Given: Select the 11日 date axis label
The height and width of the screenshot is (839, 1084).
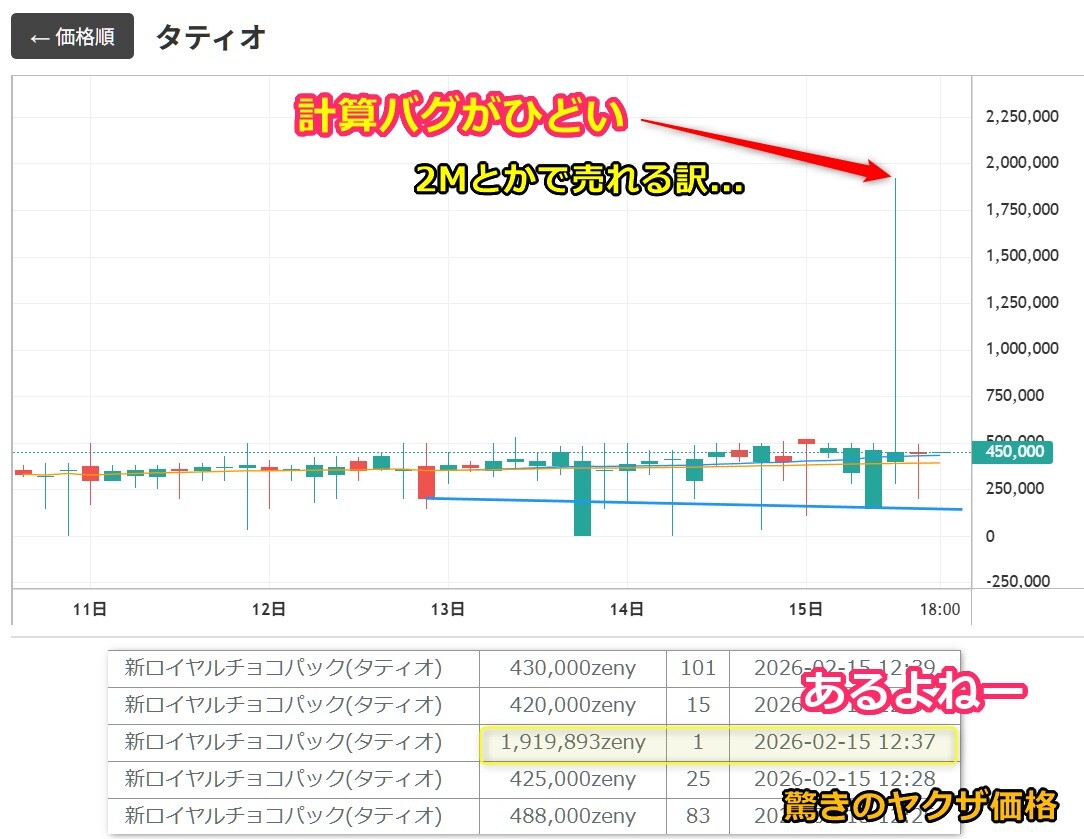Looking at the screenshot, I should [x=91, y=608].
